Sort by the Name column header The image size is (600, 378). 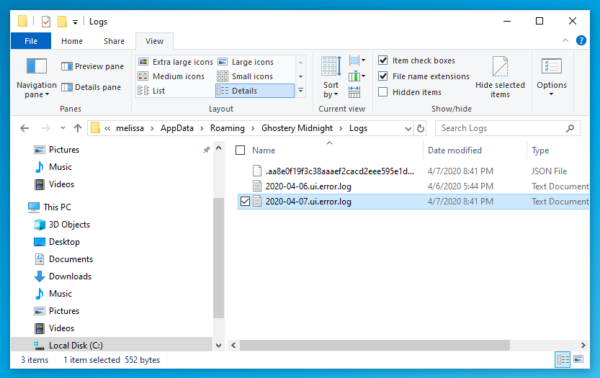(264, 150)
